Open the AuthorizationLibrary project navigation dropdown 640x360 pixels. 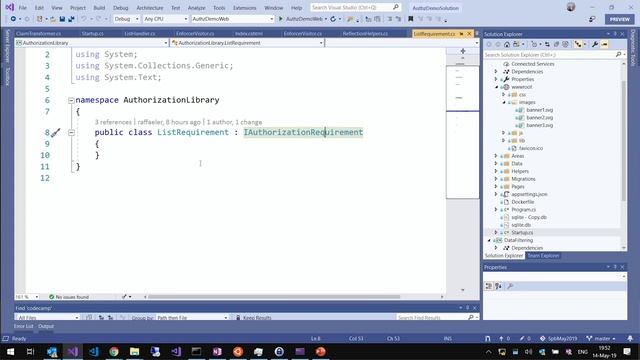92,42
